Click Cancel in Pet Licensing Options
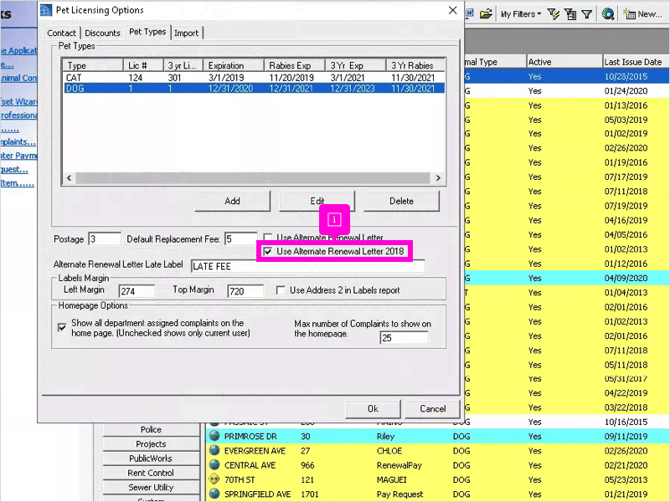670x502 pixels. click(x=432, y=409)
